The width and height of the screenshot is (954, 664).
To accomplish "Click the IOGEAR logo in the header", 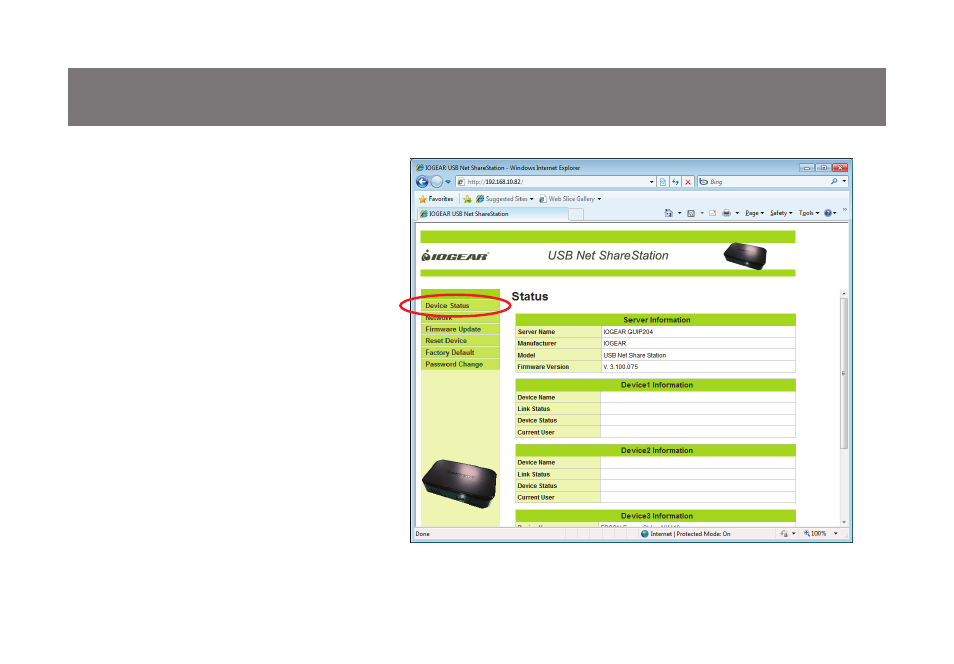I will pos(455,256).
